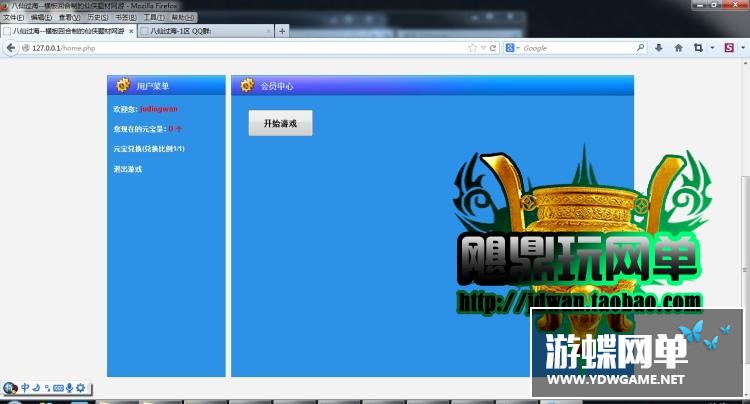Open the URL history dropdown arrow
This screenshot has width=750, height=404.
pos(483,48)
